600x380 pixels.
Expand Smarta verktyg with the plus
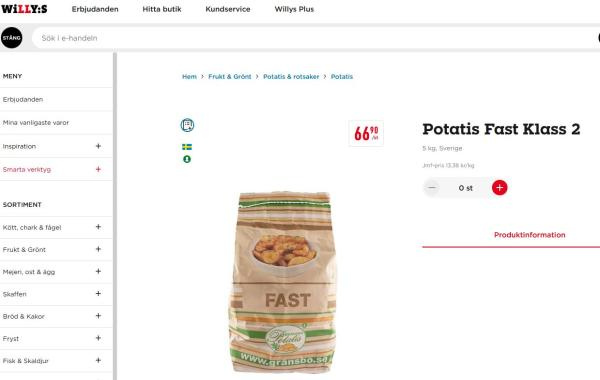coord(98,169)
